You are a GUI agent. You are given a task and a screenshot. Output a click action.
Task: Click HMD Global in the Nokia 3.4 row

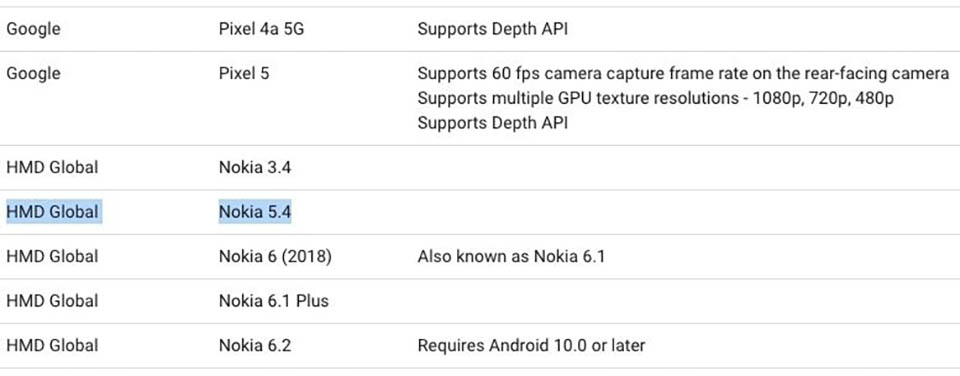click(x=52, y=167)
